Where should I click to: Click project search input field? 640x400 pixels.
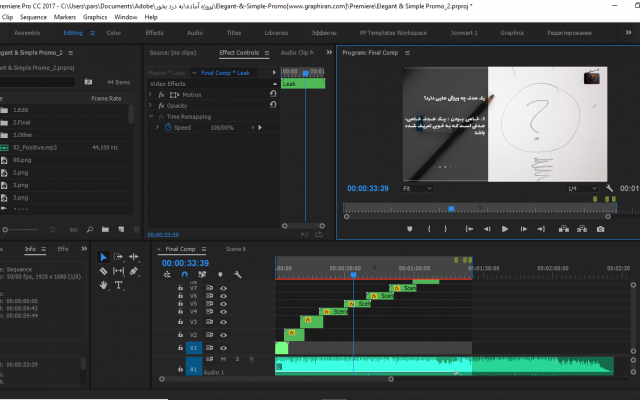[x=37, y=82]
